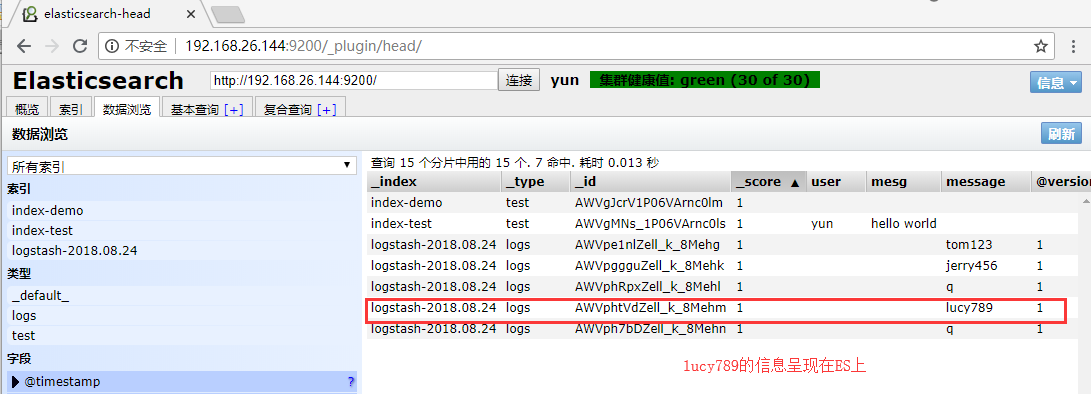Sort by the _type column header

(x=536, y=182)
